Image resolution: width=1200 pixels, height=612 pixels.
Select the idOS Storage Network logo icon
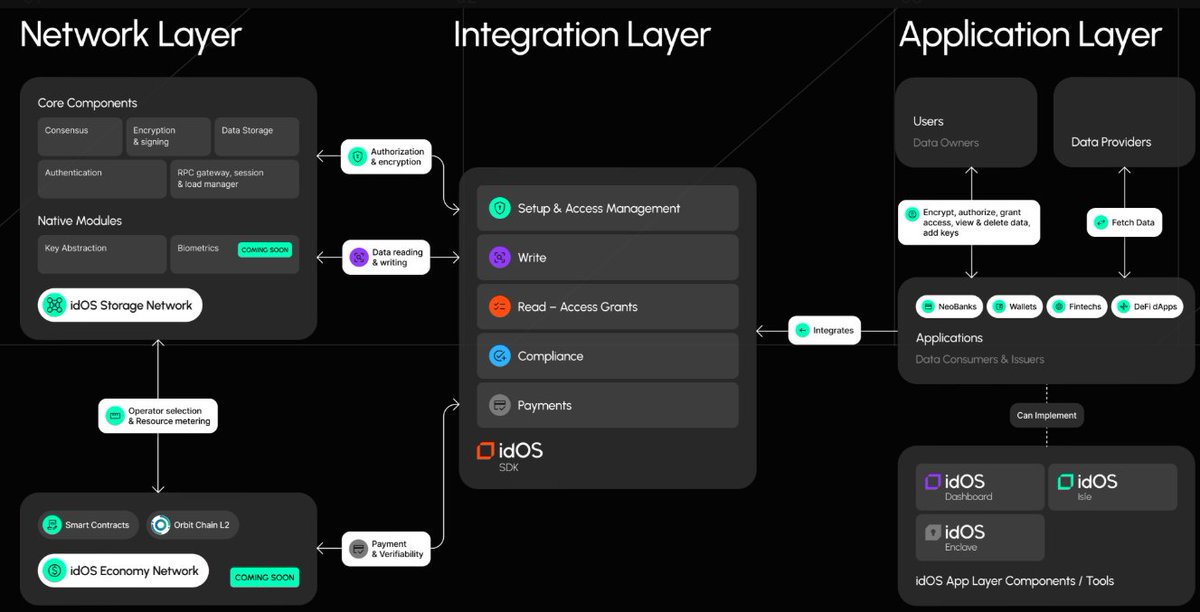(54, 304)
